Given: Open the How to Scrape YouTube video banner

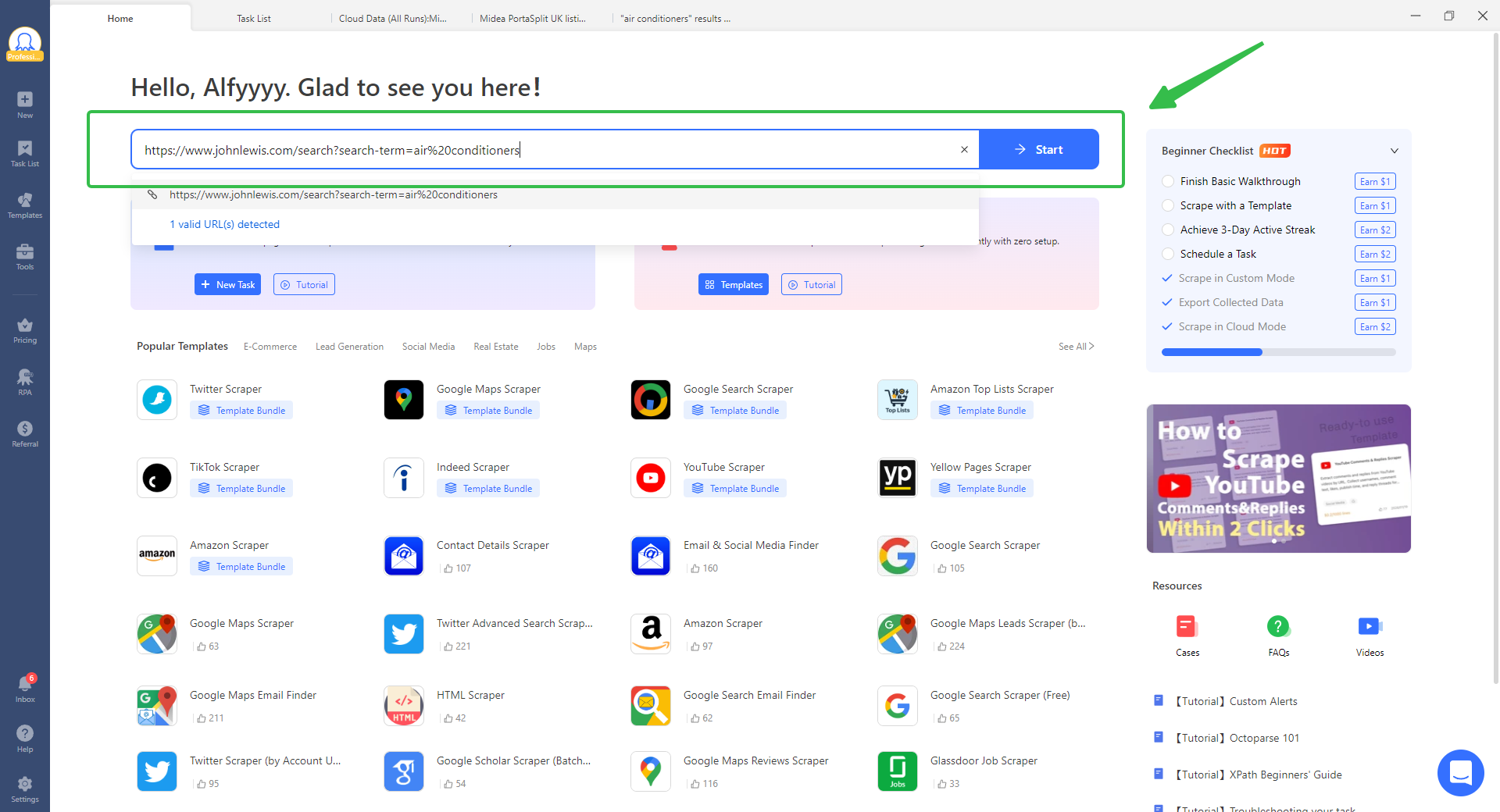Looking at the screenshot, I should 1279,479.
